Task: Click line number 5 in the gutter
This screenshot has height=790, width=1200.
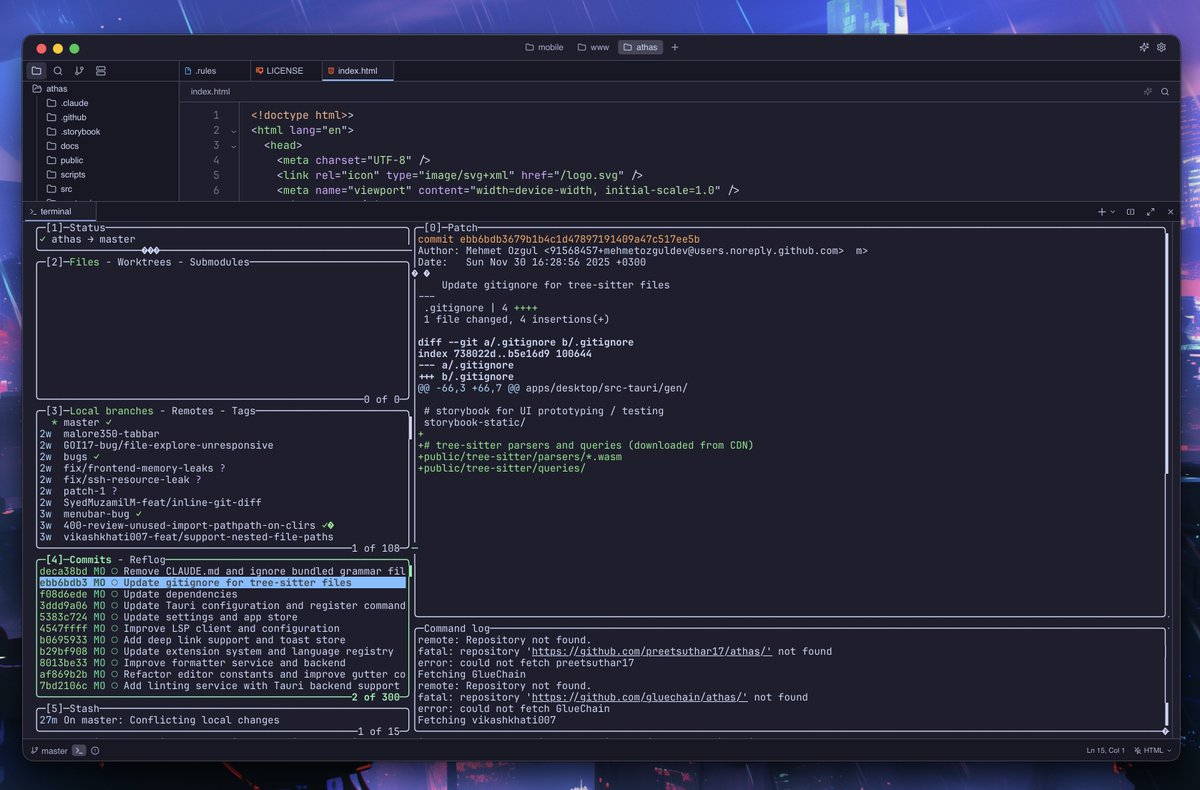Action: 216,175
